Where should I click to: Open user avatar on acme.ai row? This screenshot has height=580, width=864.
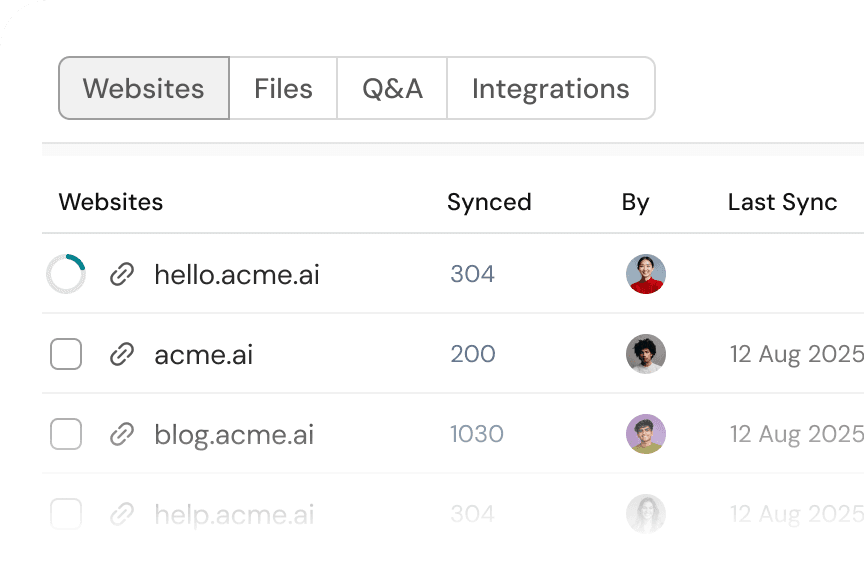click(646, 354)
